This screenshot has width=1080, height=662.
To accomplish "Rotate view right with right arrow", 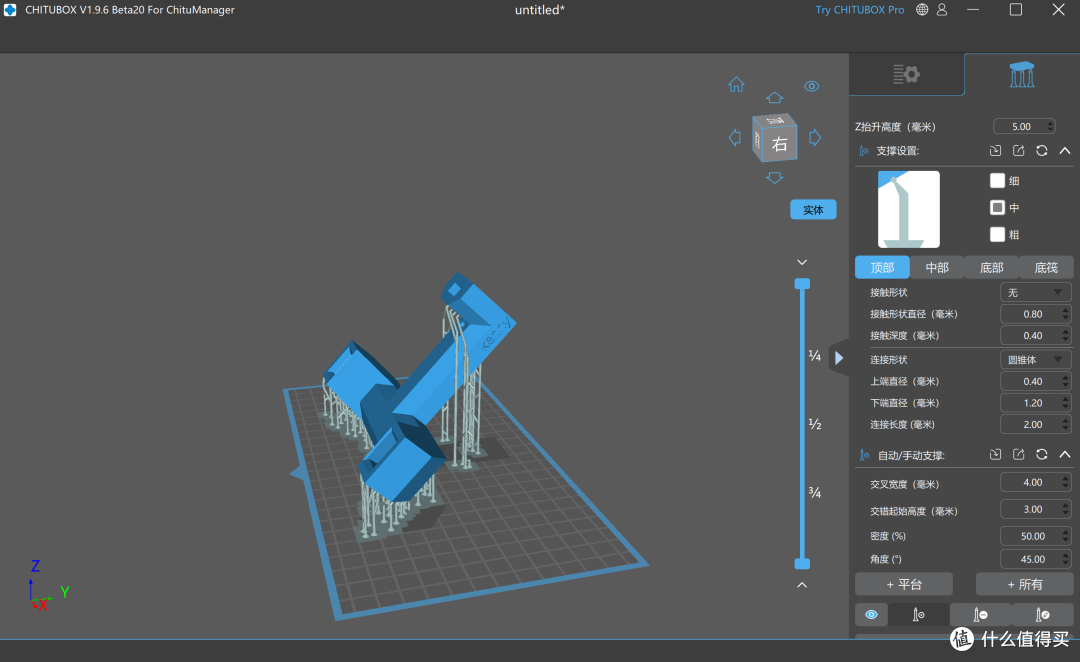I will tap(815, 137).
